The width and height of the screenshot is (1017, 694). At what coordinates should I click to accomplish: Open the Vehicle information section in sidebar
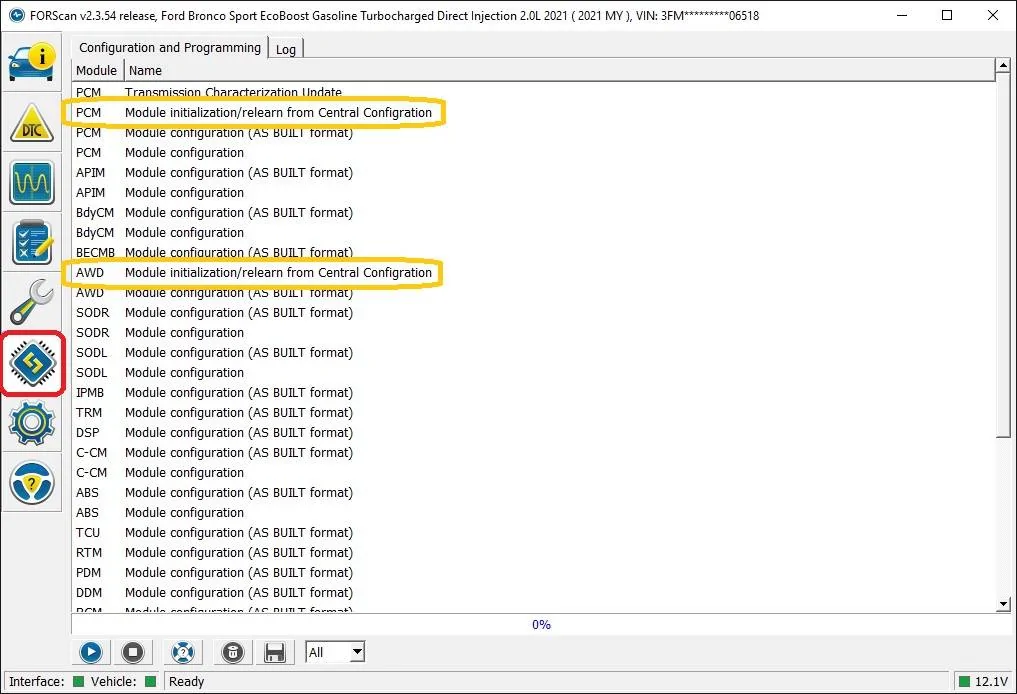(33, 61)
